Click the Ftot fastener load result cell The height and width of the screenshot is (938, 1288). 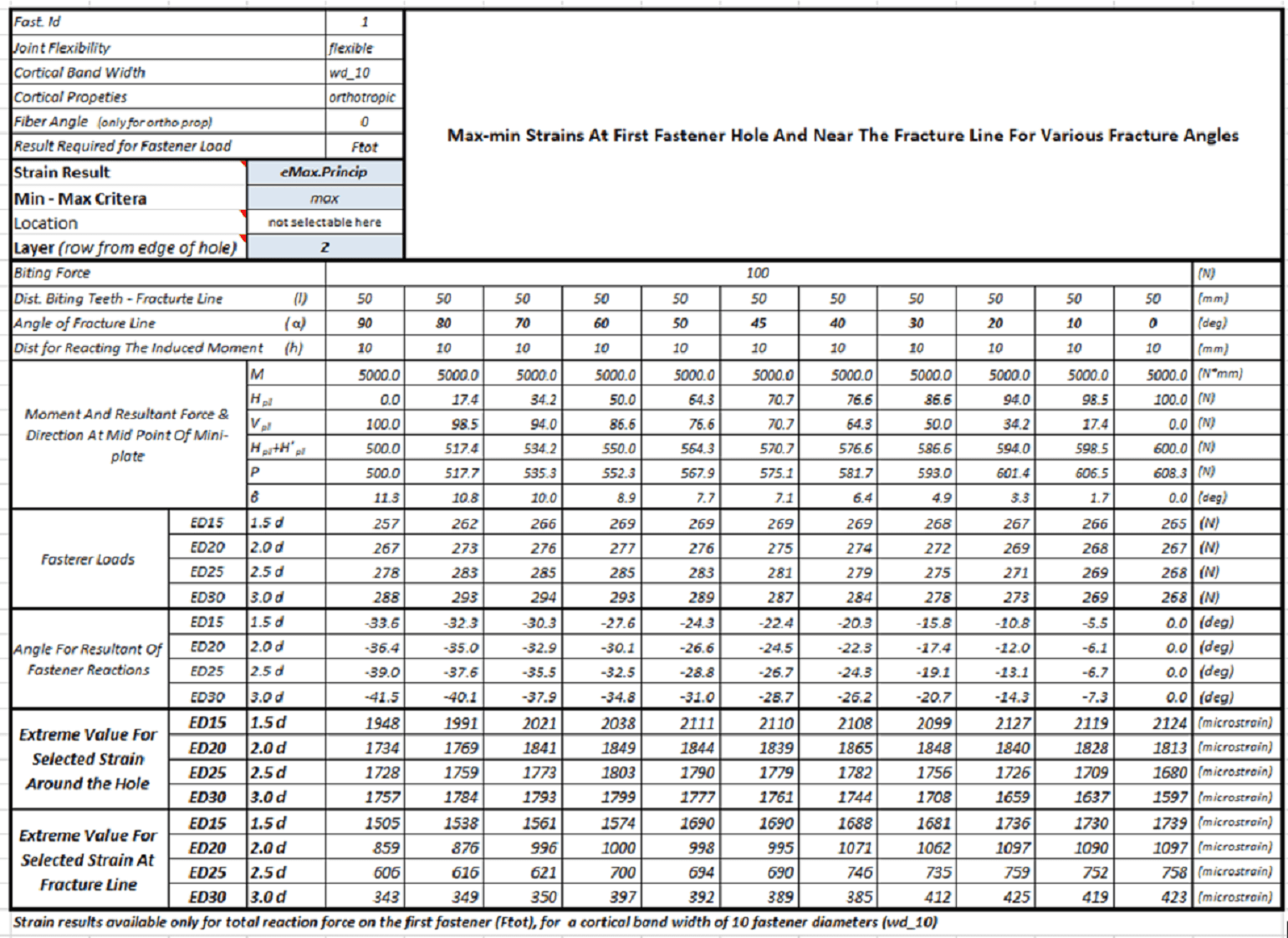[364, 147]
